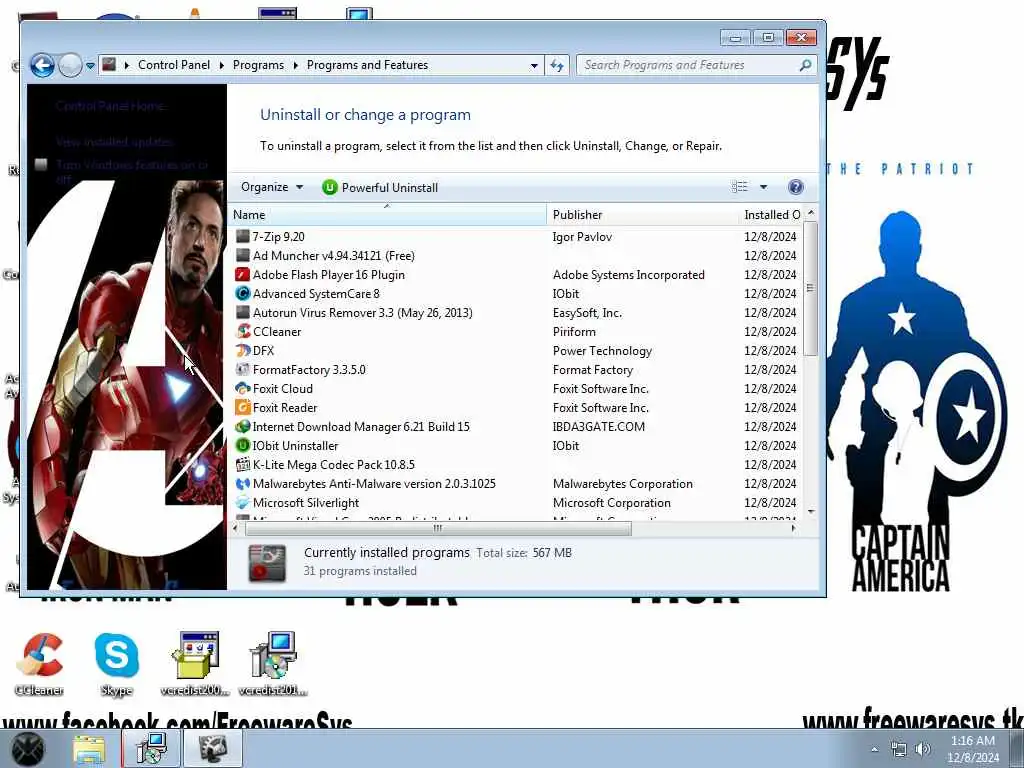Expand the arrow after Control Panel breadcrumb
Screen dimensions: 1024x768
221,65
